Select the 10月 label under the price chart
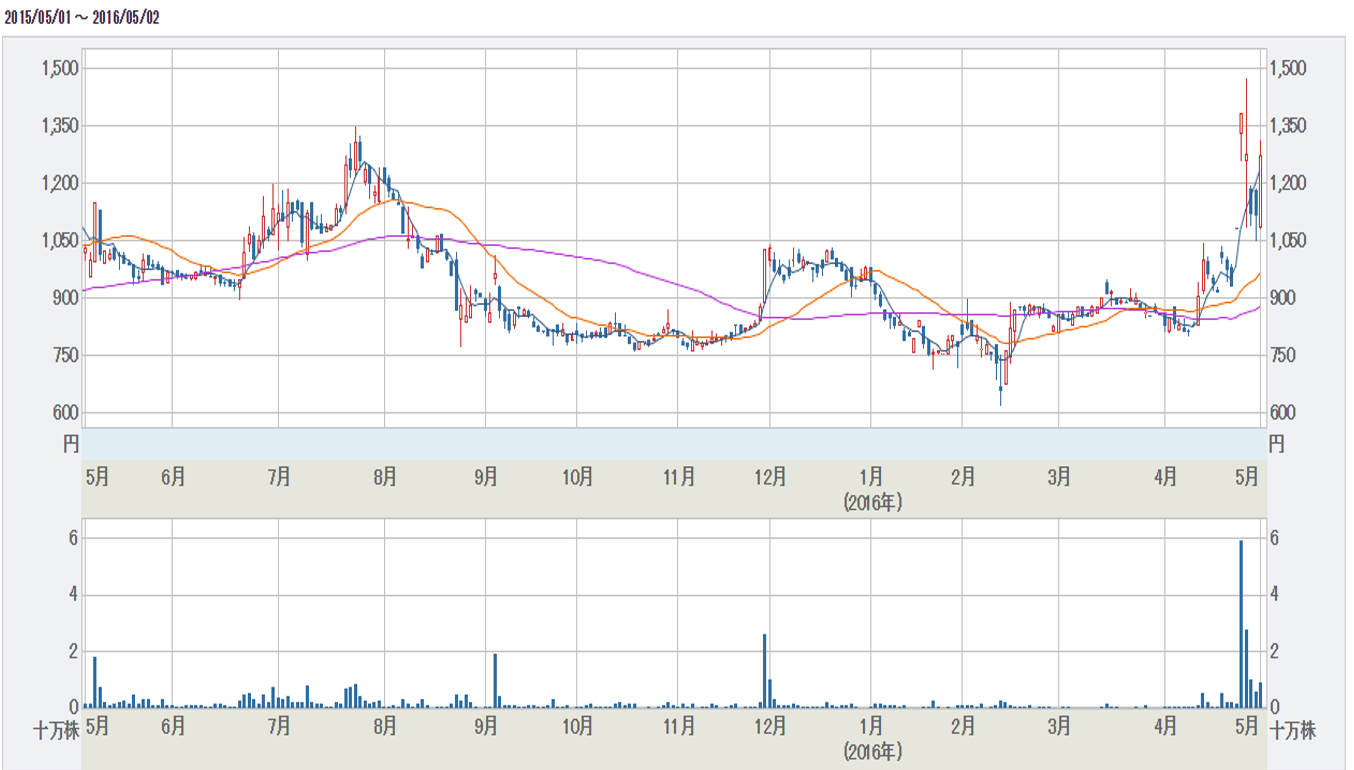The image size is (1354, 770). (577, 478)
